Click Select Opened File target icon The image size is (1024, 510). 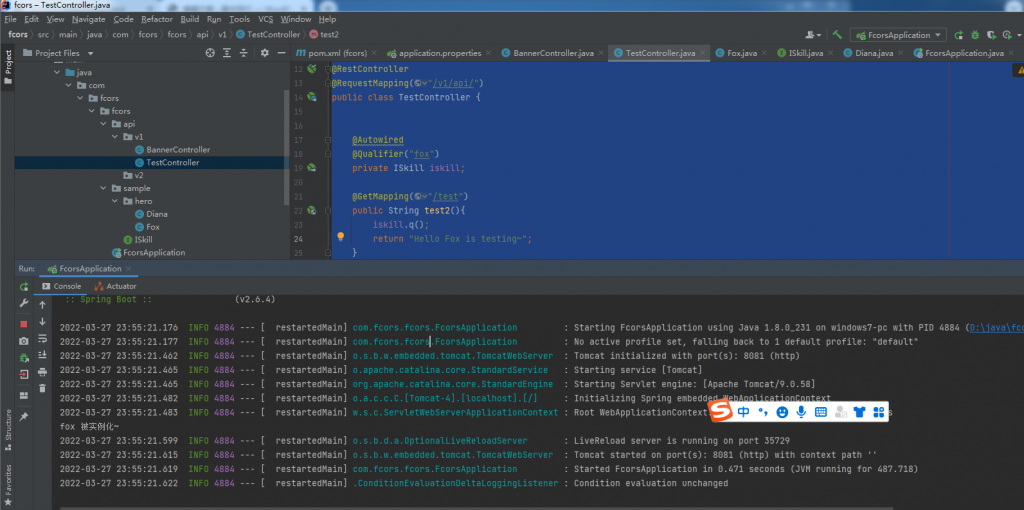click(210, 53)
